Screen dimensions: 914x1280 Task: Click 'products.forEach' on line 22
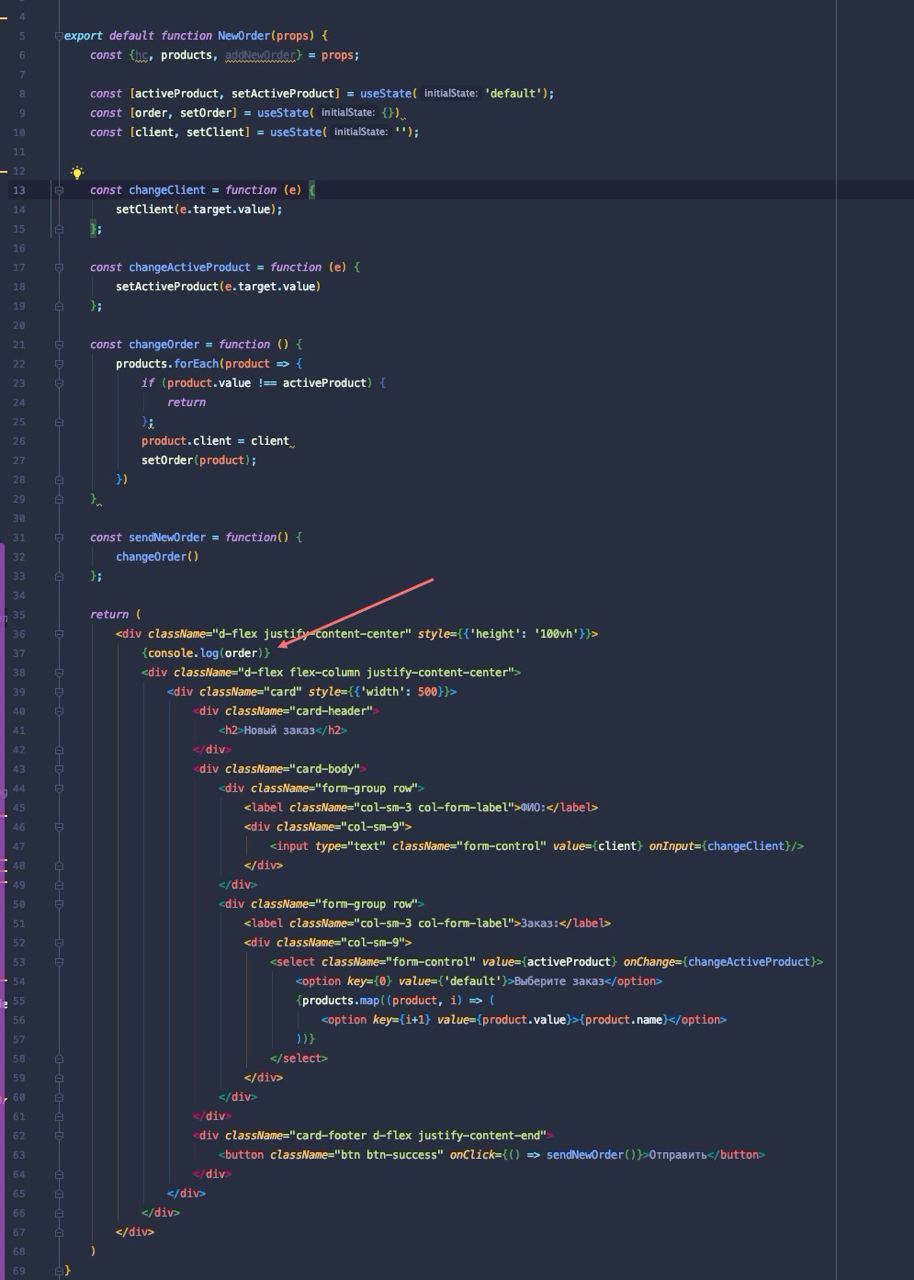coord(166,364)
